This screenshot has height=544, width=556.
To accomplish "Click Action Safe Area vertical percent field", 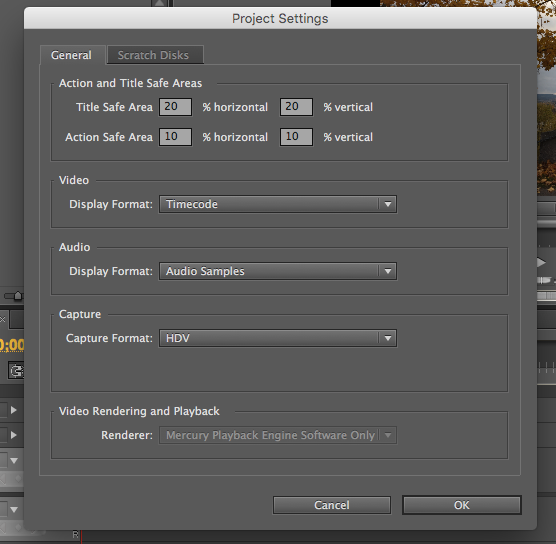I will [x=296, y=137].
